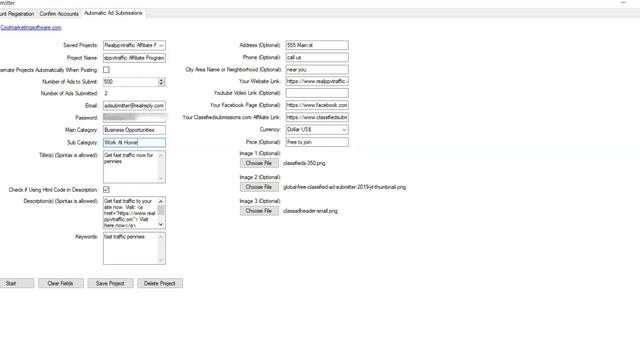640x360 pixels.
Task: Click the Titles box scrollbar
Action: tap(161, 167)
